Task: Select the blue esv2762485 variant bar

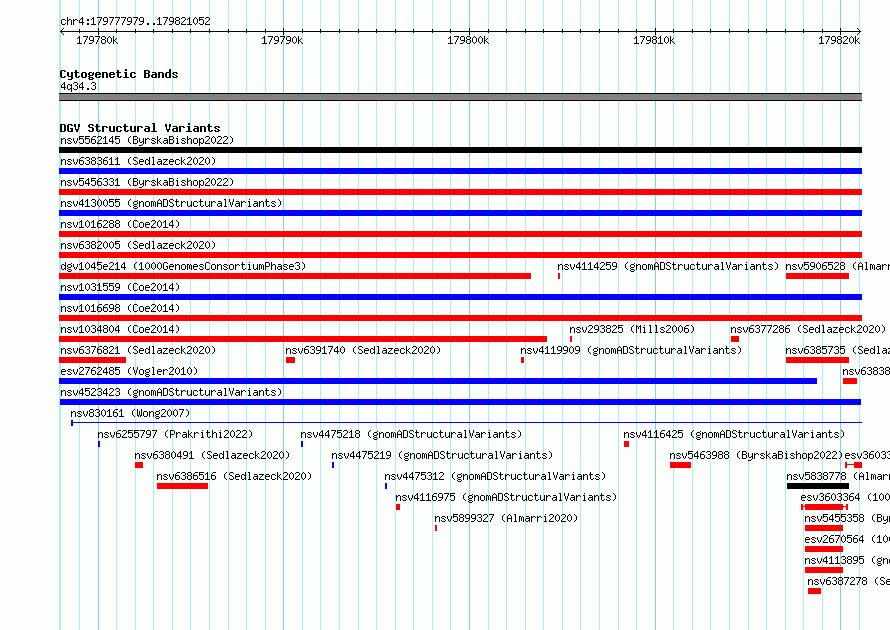Action: click(x=438, y=381)
